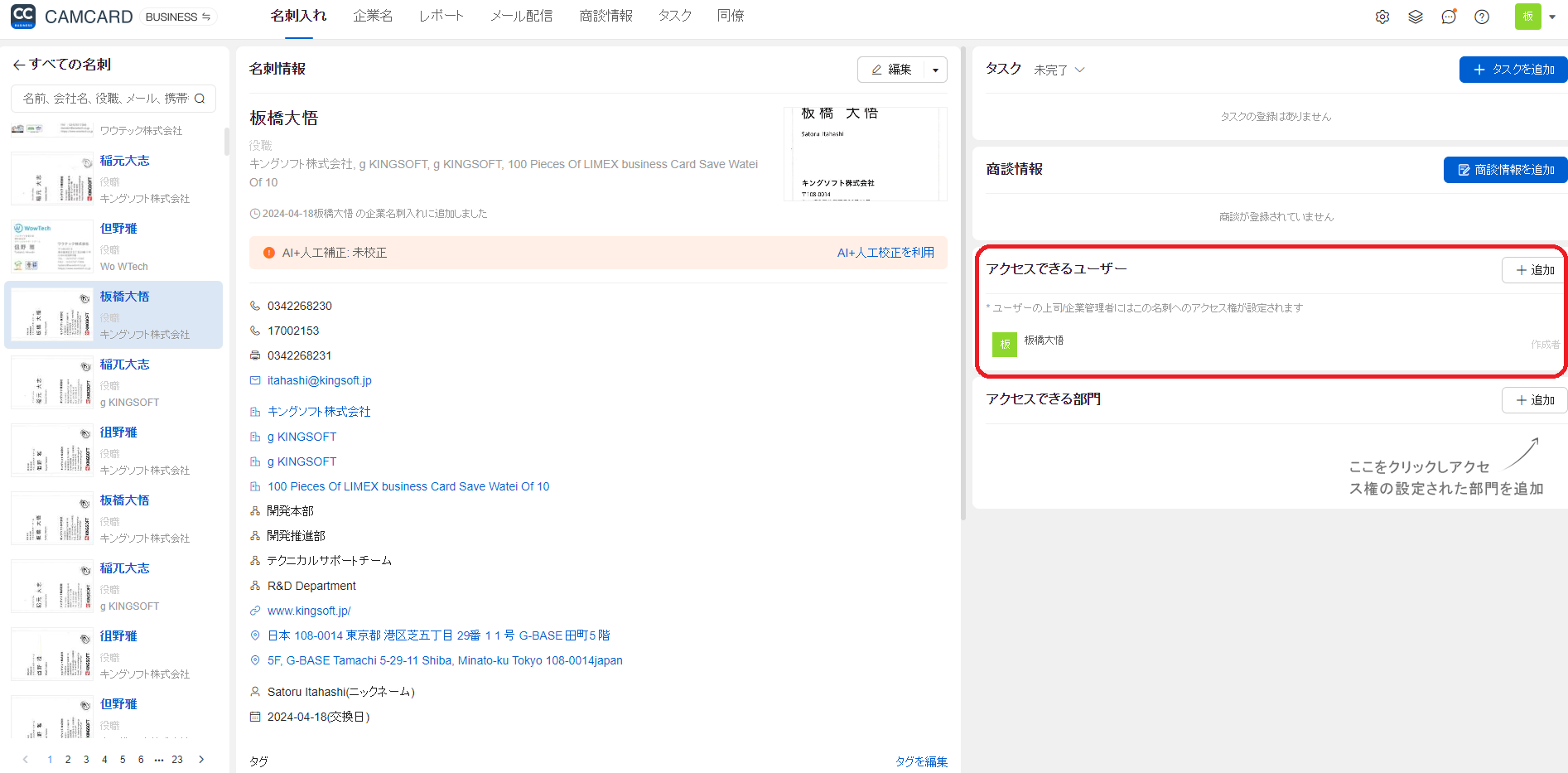Click AI+人工校正を利用 link
The height and width of the screenshot is (773, 1568).
coord(885,253)
